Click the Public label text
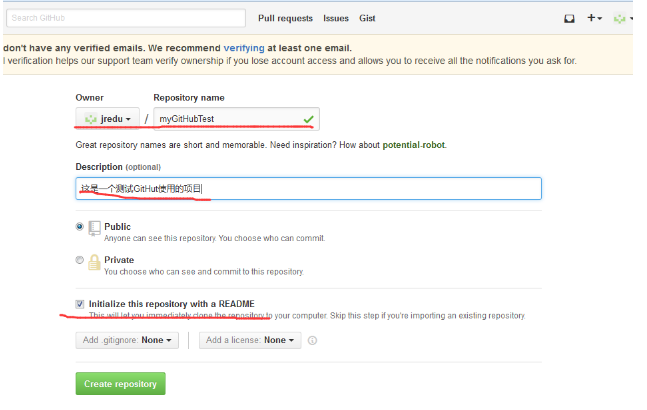This screenshot has width=647, height=410. (117, 226)
